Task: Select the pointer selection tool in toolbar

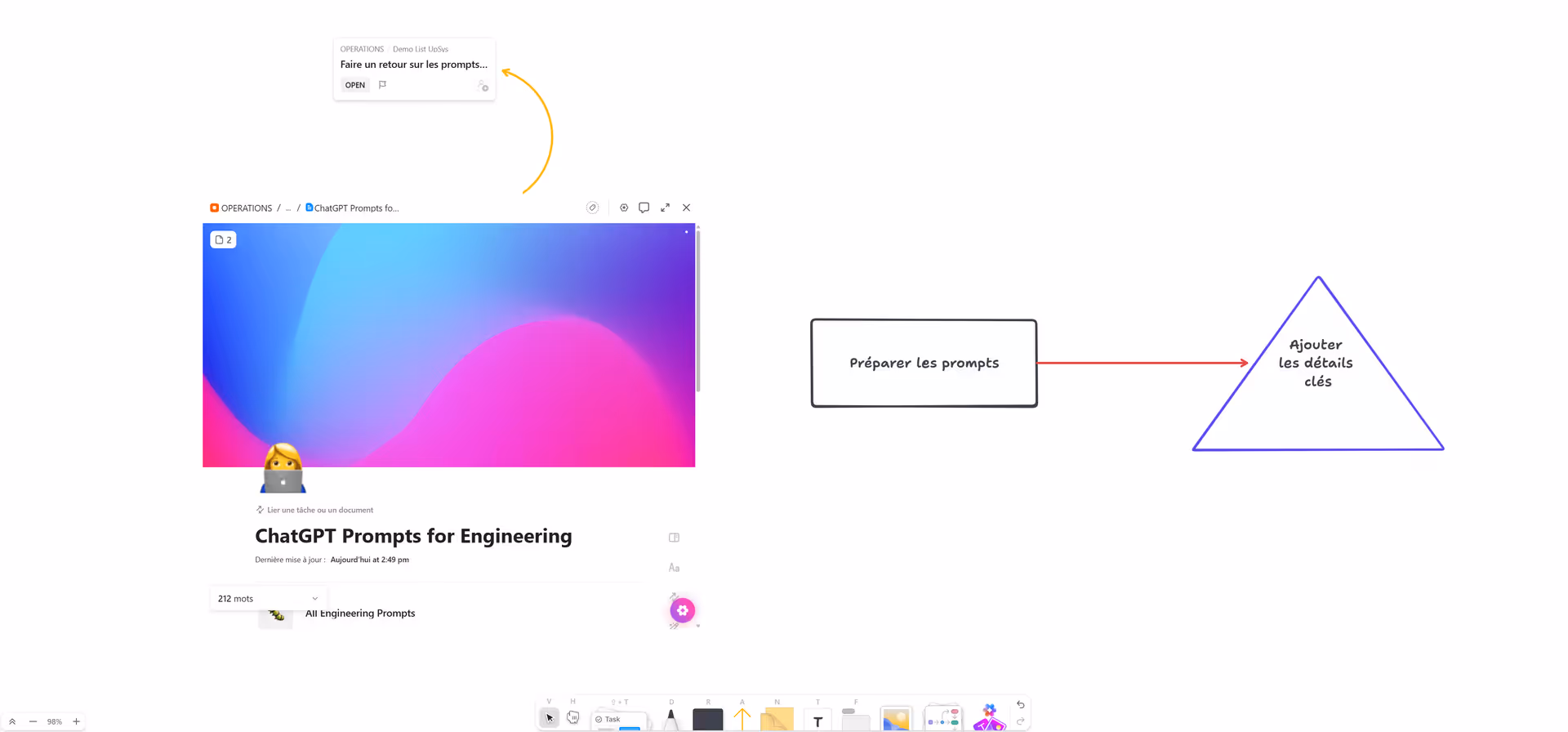Action: [x=550, y=718]
